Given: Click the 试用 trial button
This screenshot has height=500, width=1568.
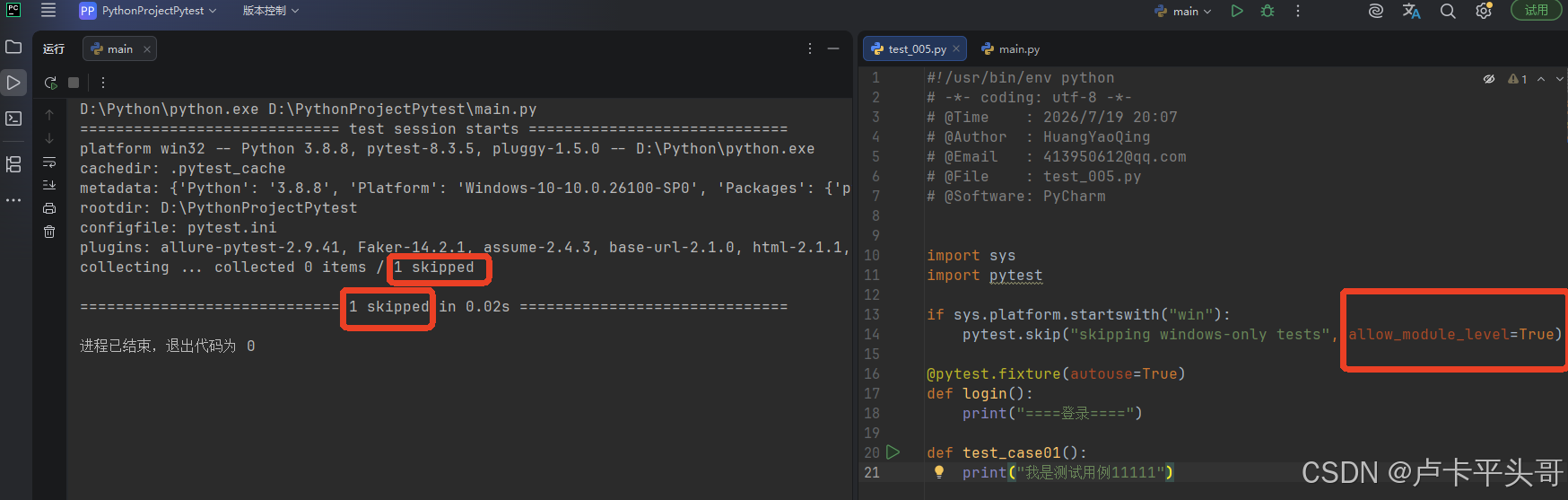Looking at the screenshot, I should pyautogui.click(x=1537, y=11).
